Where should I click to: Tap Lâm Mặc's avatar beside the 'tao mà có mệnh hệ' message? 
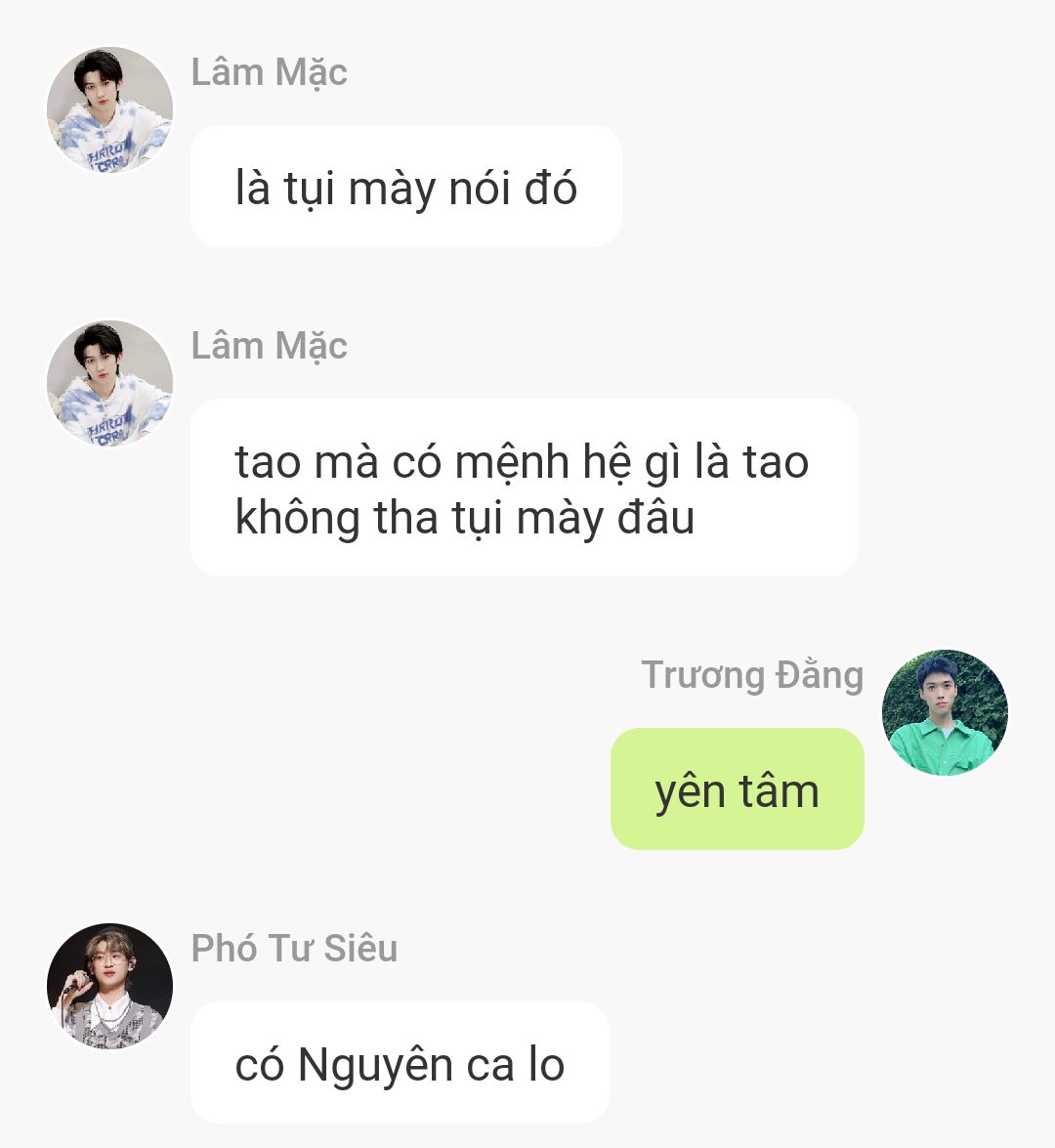[109, 383]
